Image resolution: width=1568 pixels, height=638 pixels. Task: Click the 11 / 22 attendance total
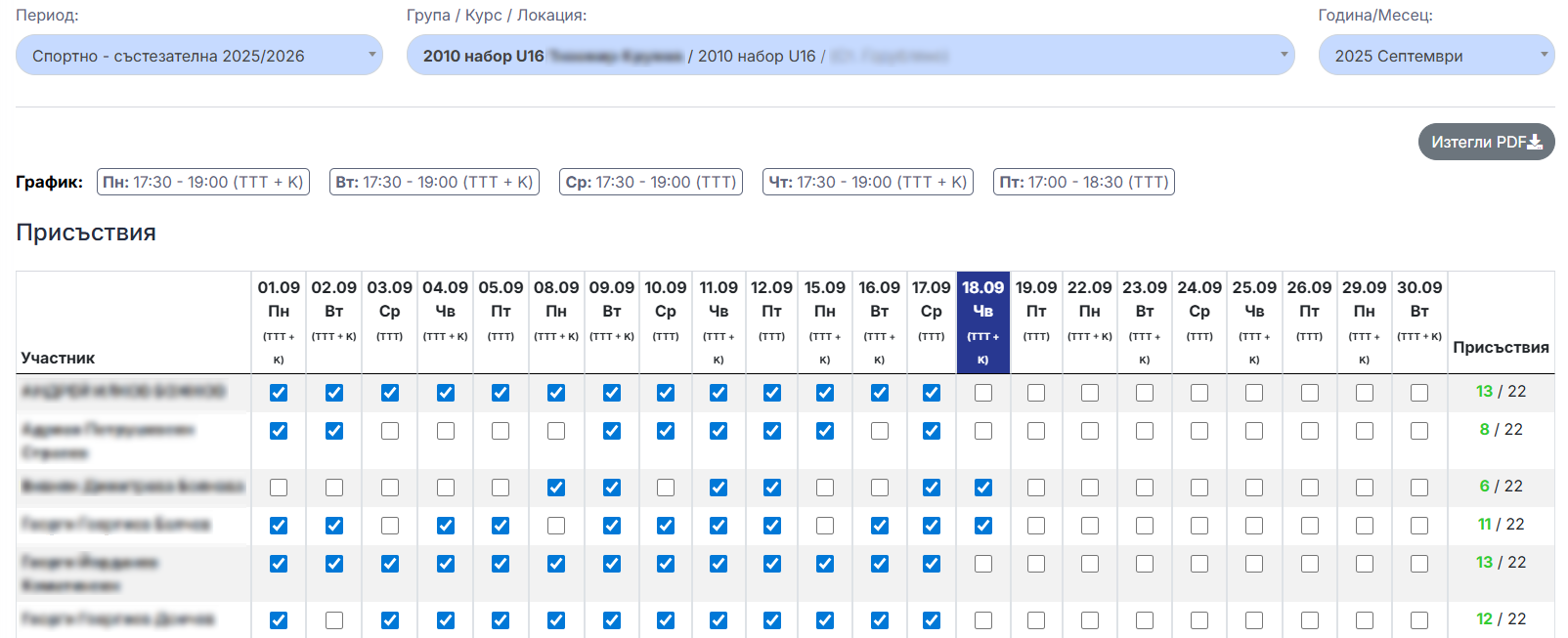coord(1501,525)
